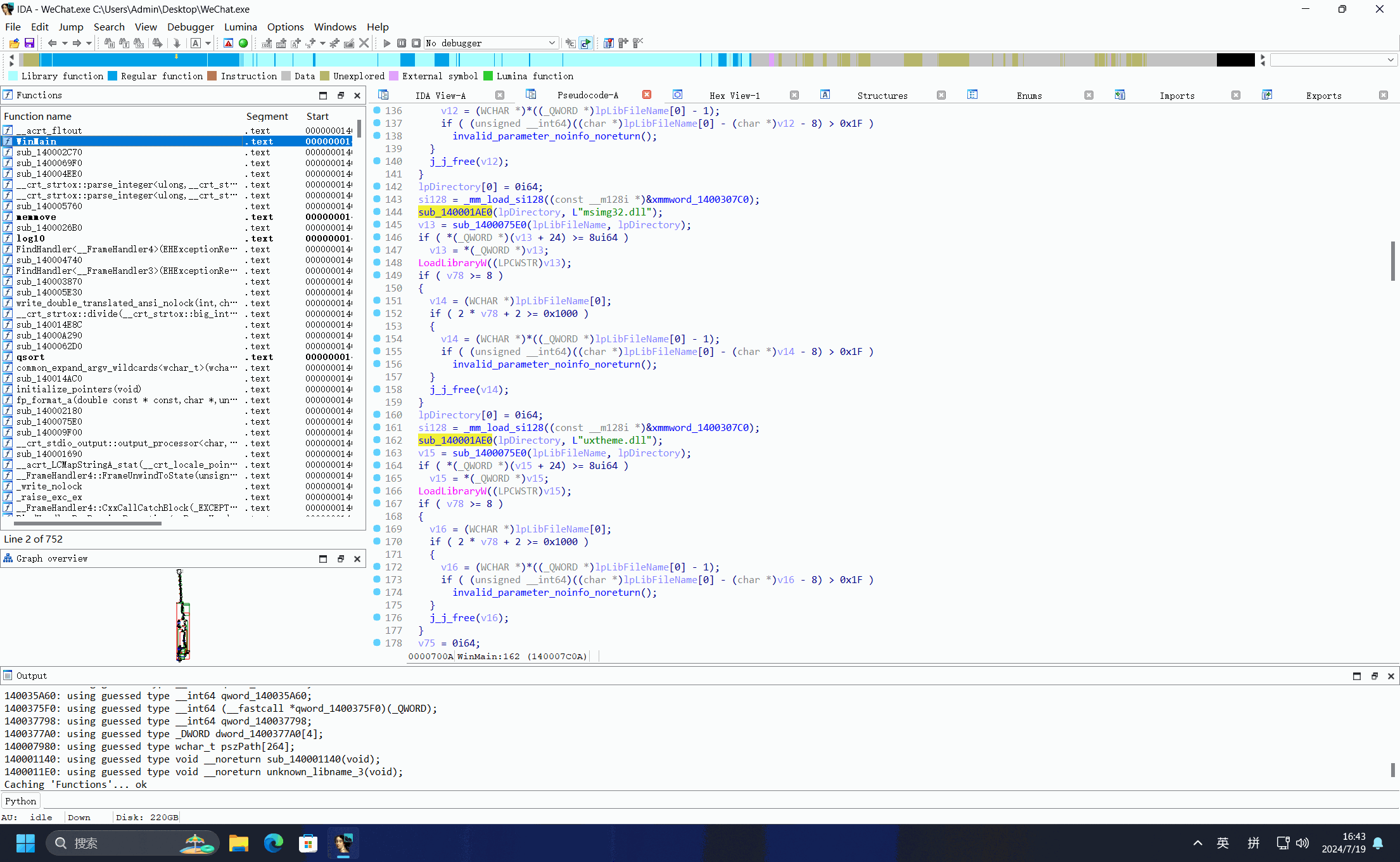Open the Debugger menu
The width and height of the screenshot is (1400, 862).
pos(190,27)
